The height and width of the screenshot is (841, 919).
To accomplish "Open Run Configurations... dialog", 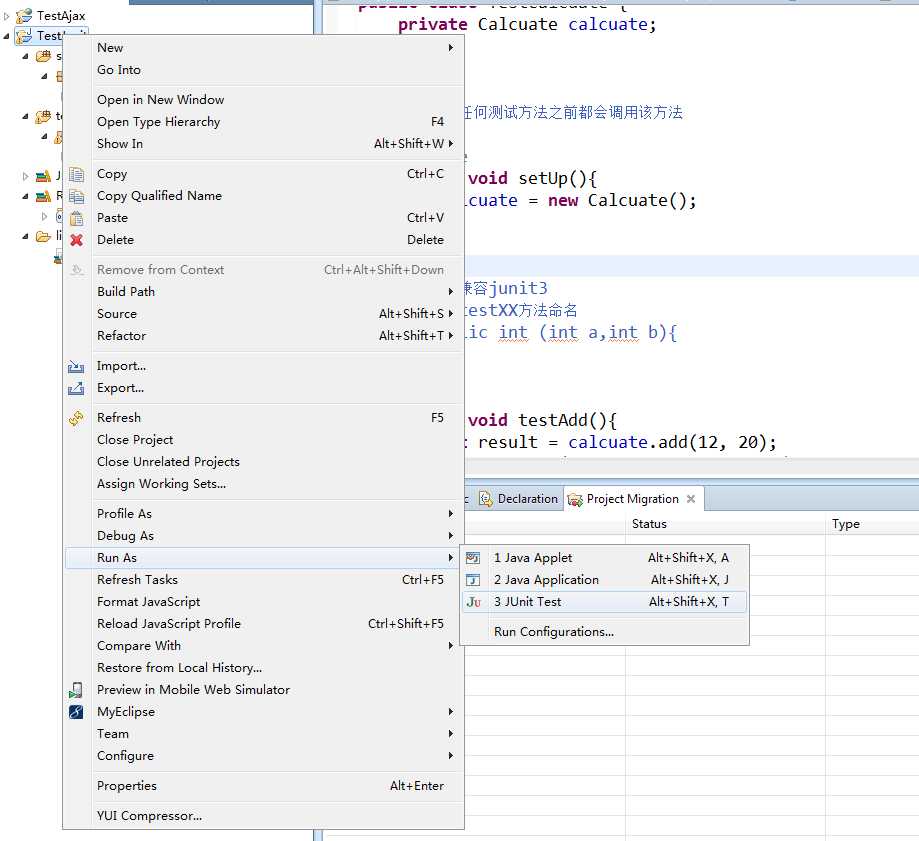I will (x=604, y=632).
